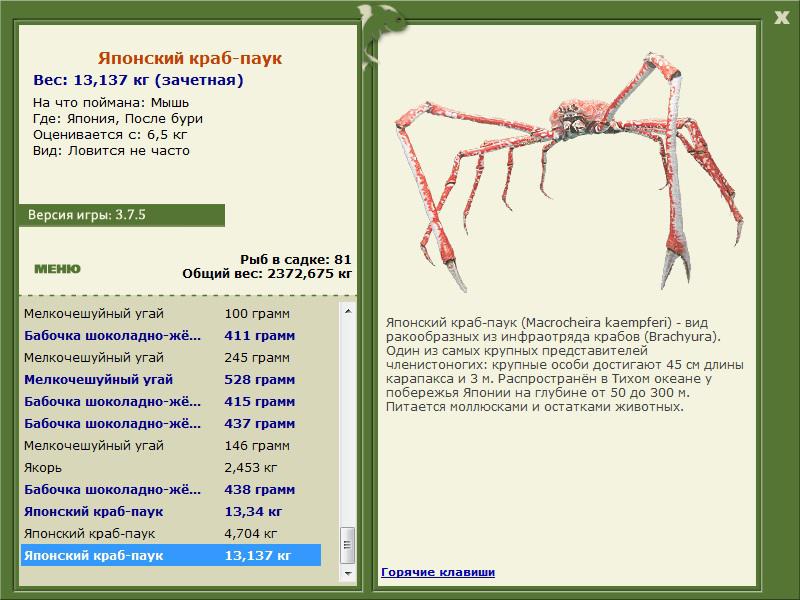
Task: Grab the fish list scrollbar thumb
Action: tap(348, 545)
